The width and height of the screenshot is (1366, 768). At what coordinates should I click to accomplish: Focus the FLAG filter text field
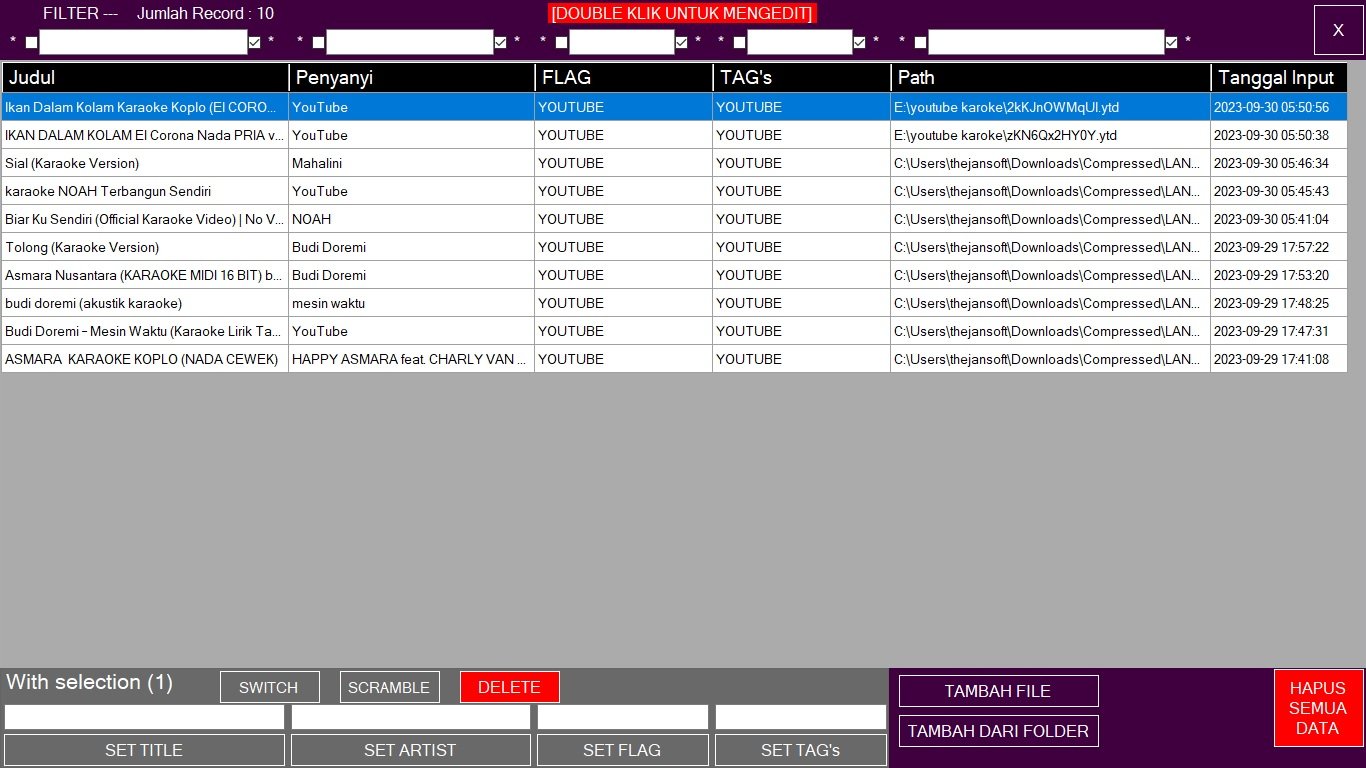pos(622,42)
